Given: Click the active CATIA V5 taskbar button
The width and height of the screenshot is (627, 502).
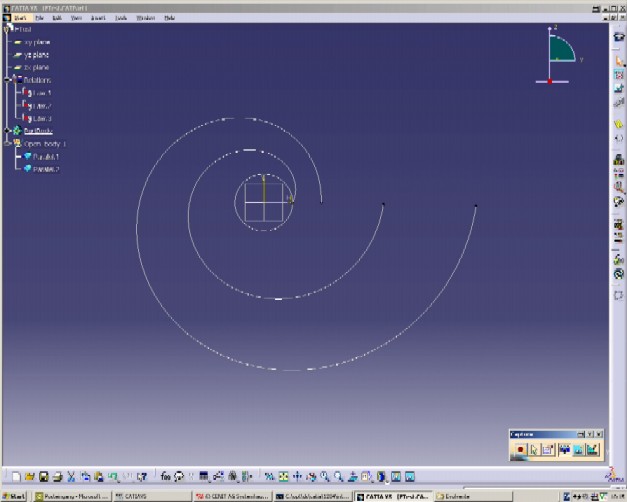Looking at the screenshot, I should click(x=393, y=496).
